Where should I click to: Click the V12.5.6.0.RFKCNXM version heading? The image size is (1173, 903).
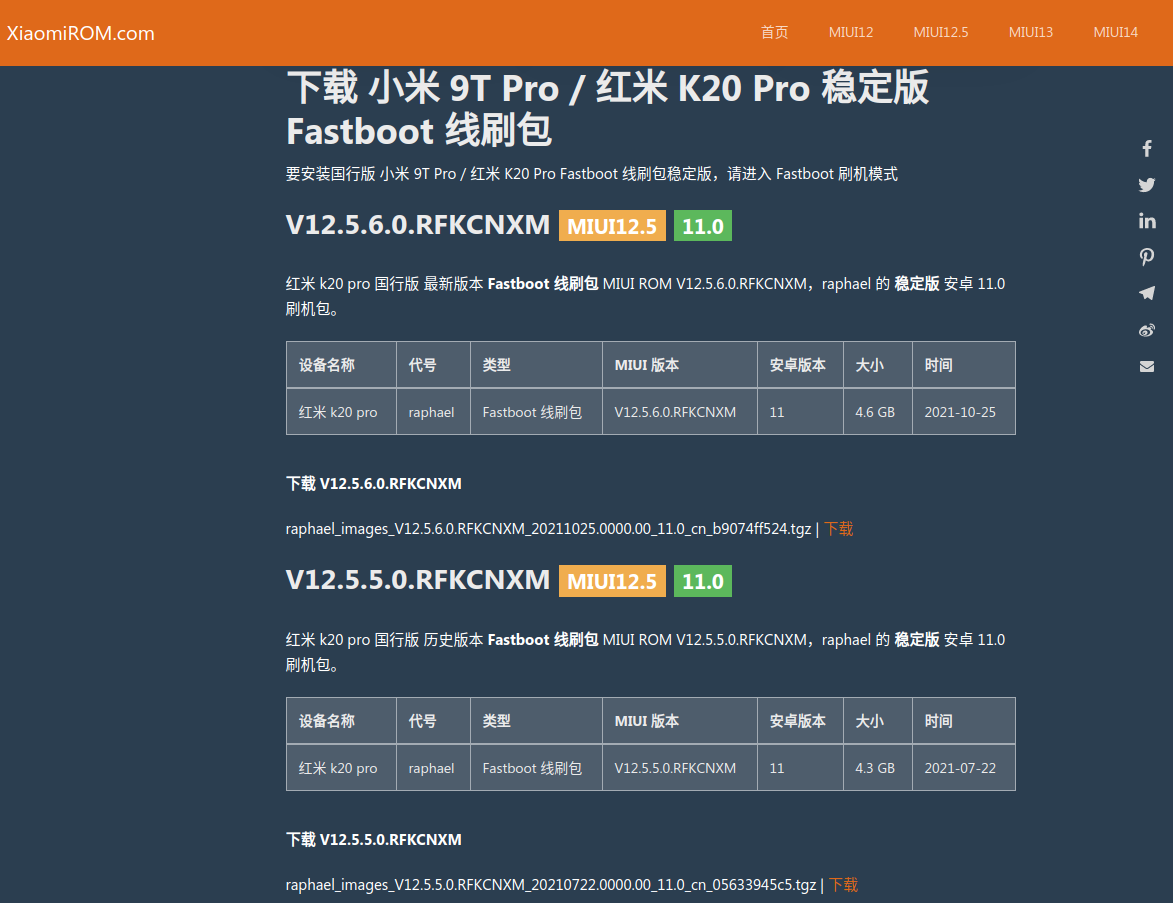[x=417, y=224]
